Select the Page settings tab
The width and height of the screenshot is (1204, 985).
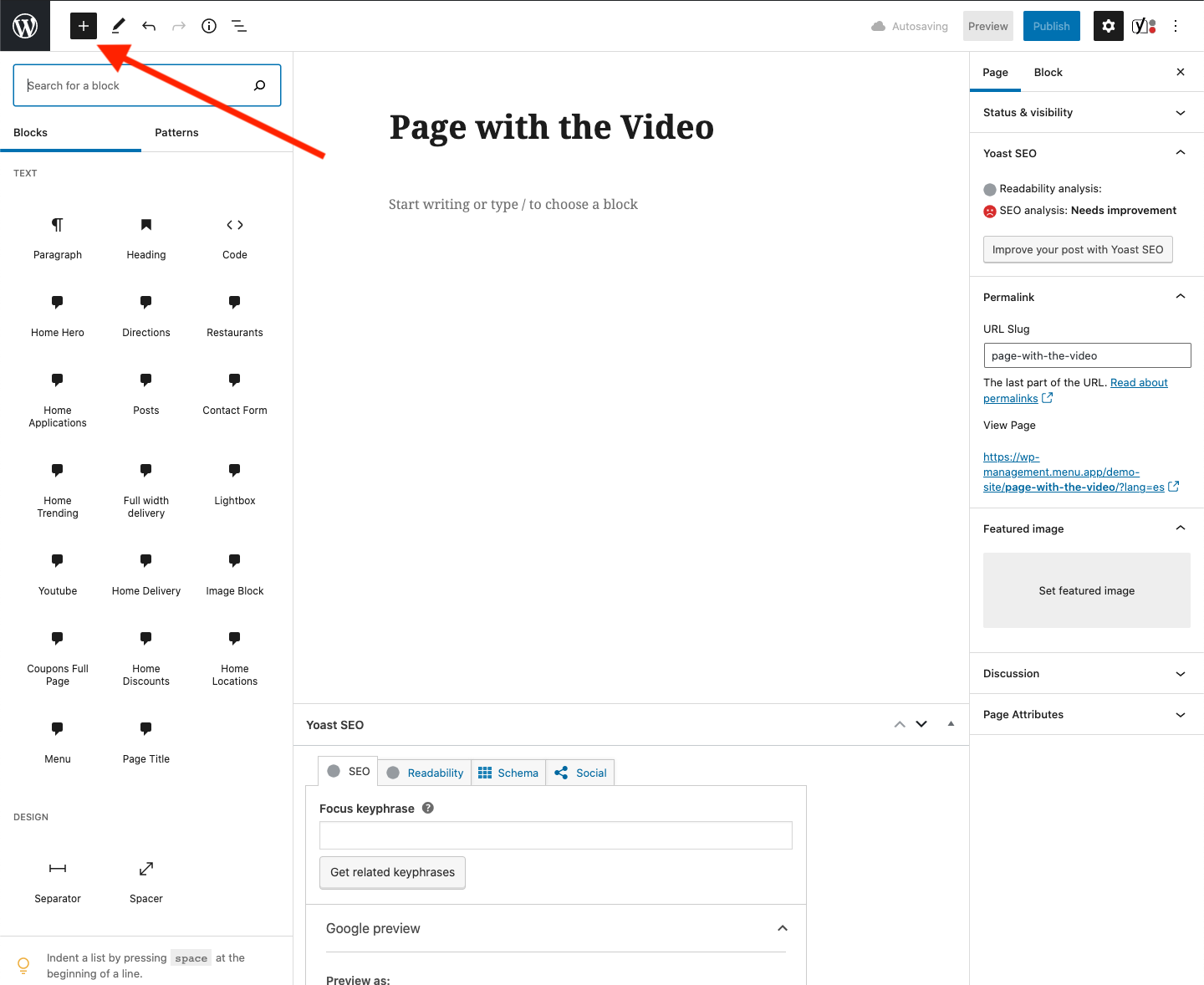(995, 73)
